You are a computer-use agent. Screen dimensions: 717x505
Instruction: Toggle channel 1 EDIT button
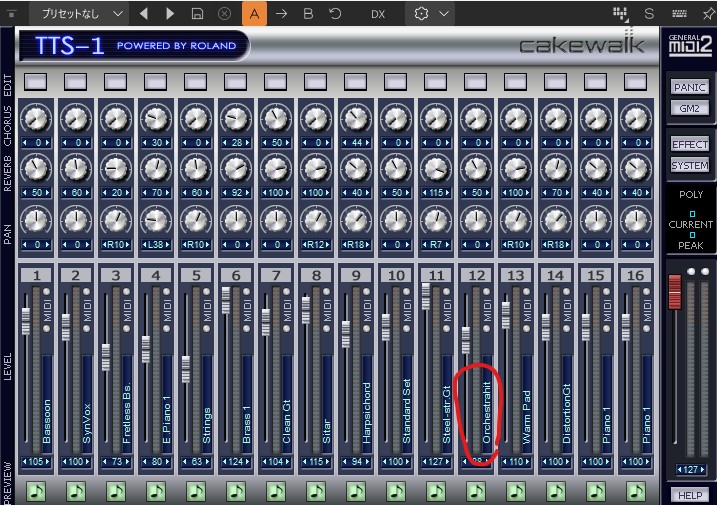(36, 82)
